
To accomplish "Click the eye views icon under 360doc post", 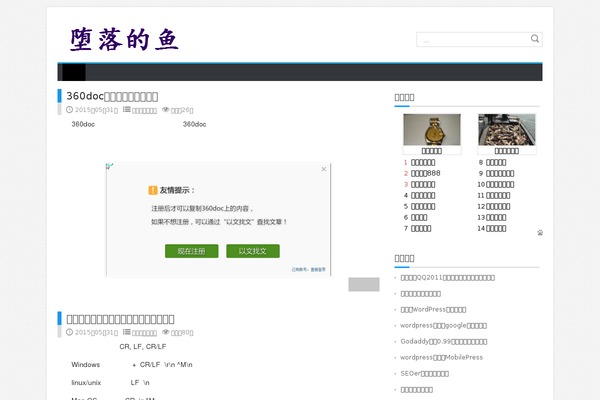I will pyautogui.click(x=166, y=110).
